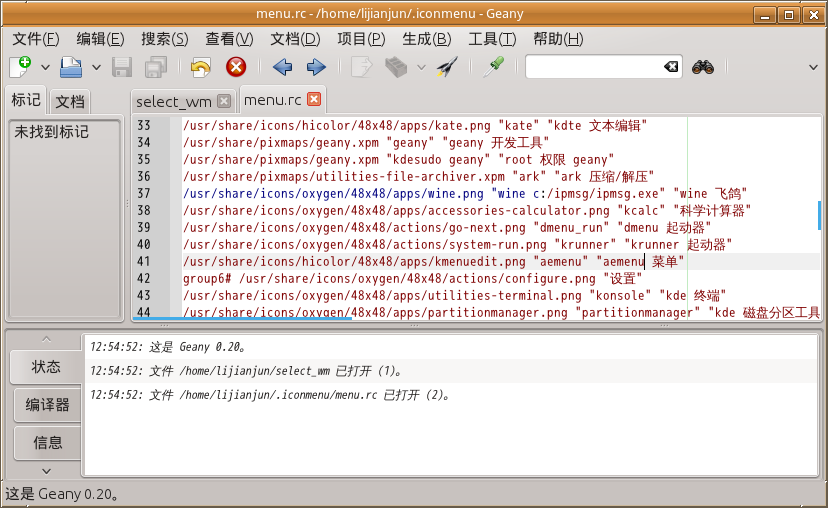Click the horizontal scrollbar of editor
Viewport: 828px width, 508px height.
(x=242, y=318)
